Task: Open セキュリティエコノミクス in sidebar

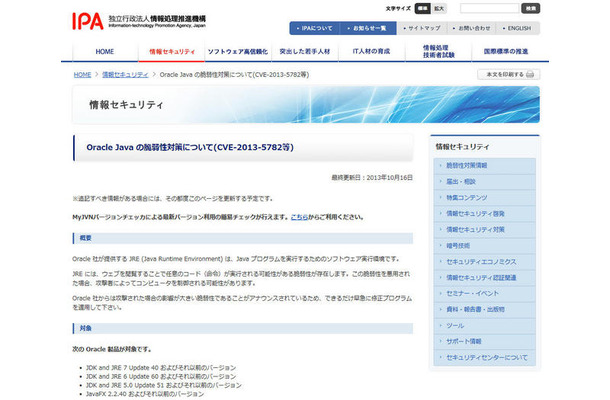Action: point(484,261)
